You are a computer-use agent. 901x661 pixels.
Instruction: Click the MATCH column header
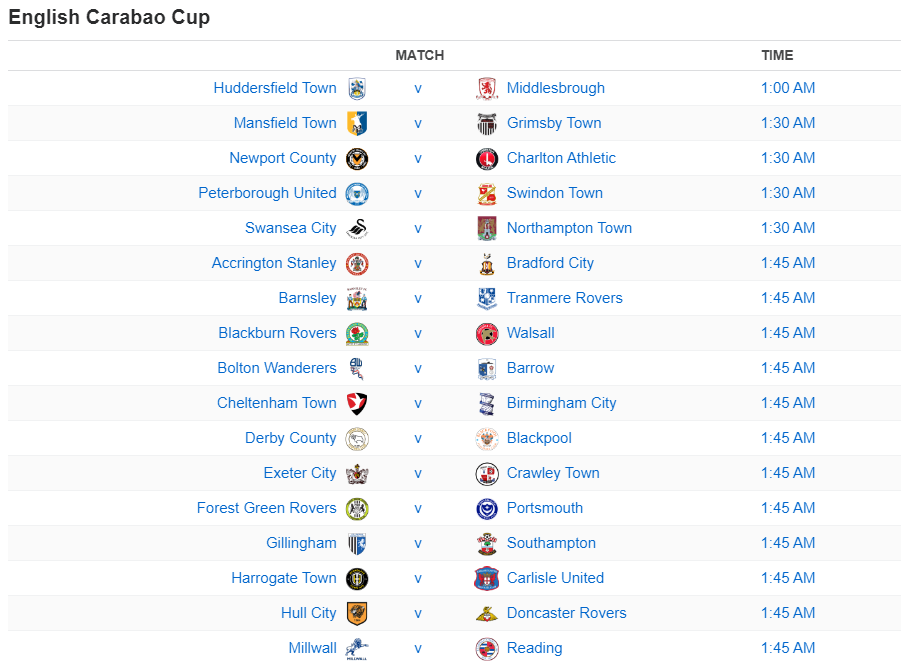tap(419, 56)
